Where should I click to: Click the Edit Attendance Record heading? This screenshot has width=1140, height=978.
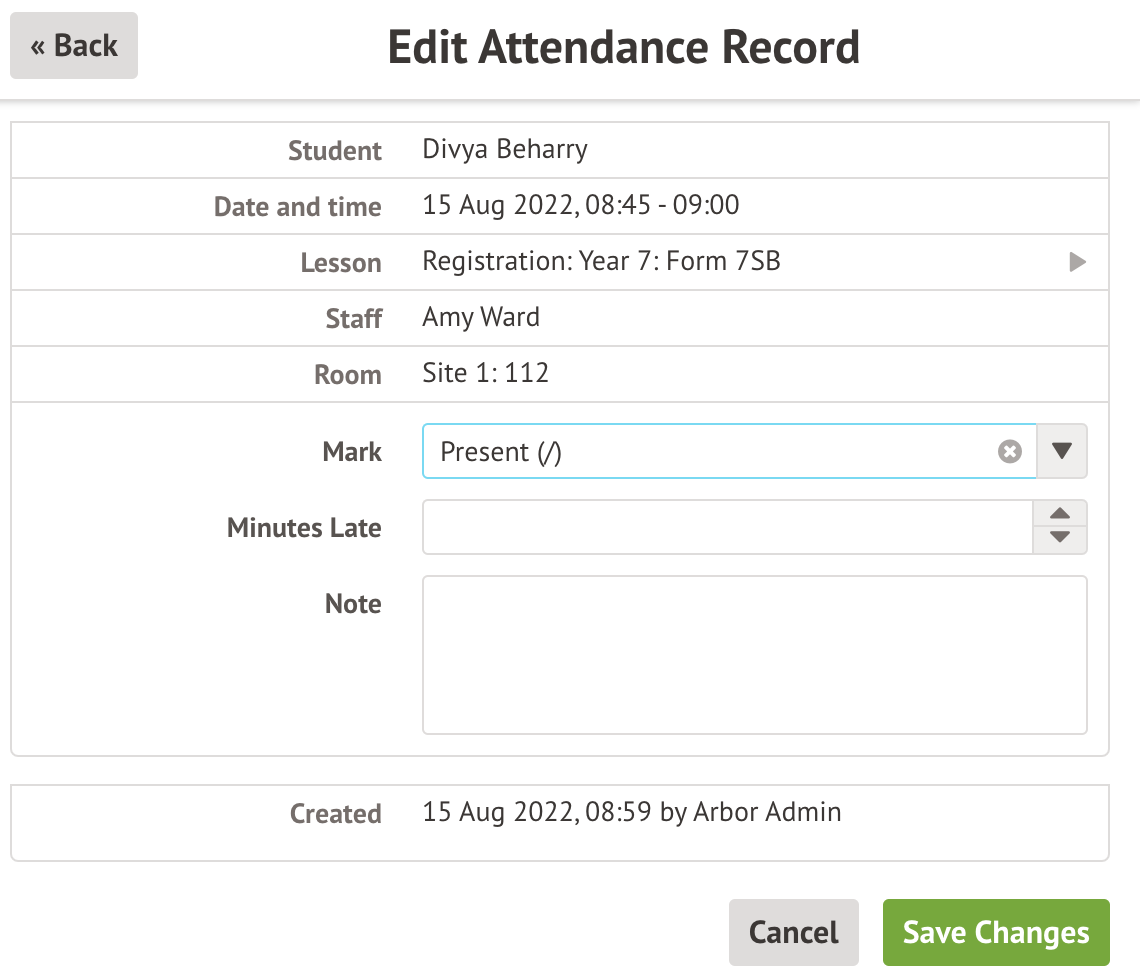coord(623,47)
